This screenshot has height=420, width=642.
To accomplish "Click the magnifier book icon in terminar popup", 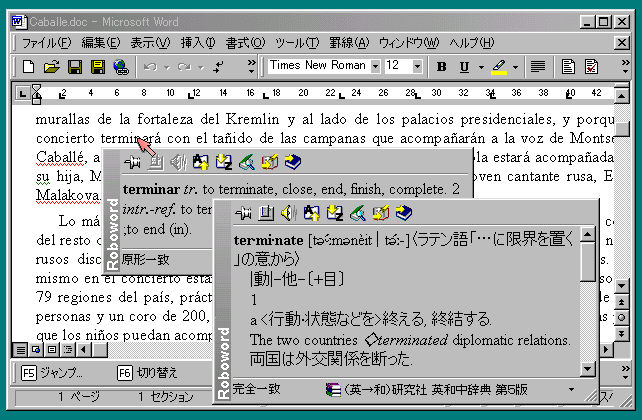I will coord(246,162).
